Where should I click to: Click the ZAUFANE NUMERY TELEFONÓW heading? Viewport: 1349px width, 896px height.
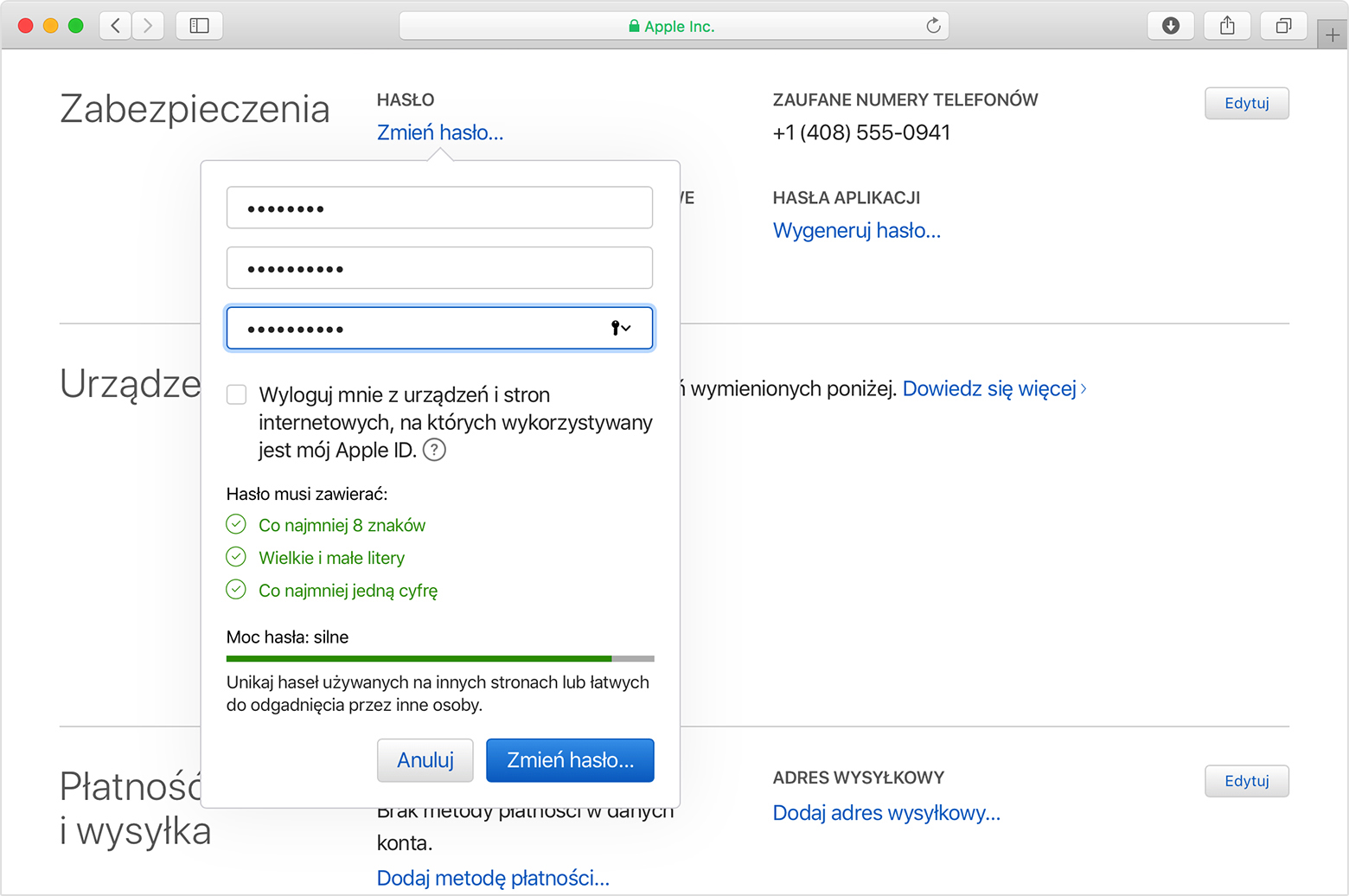click(x=905, y=99)
